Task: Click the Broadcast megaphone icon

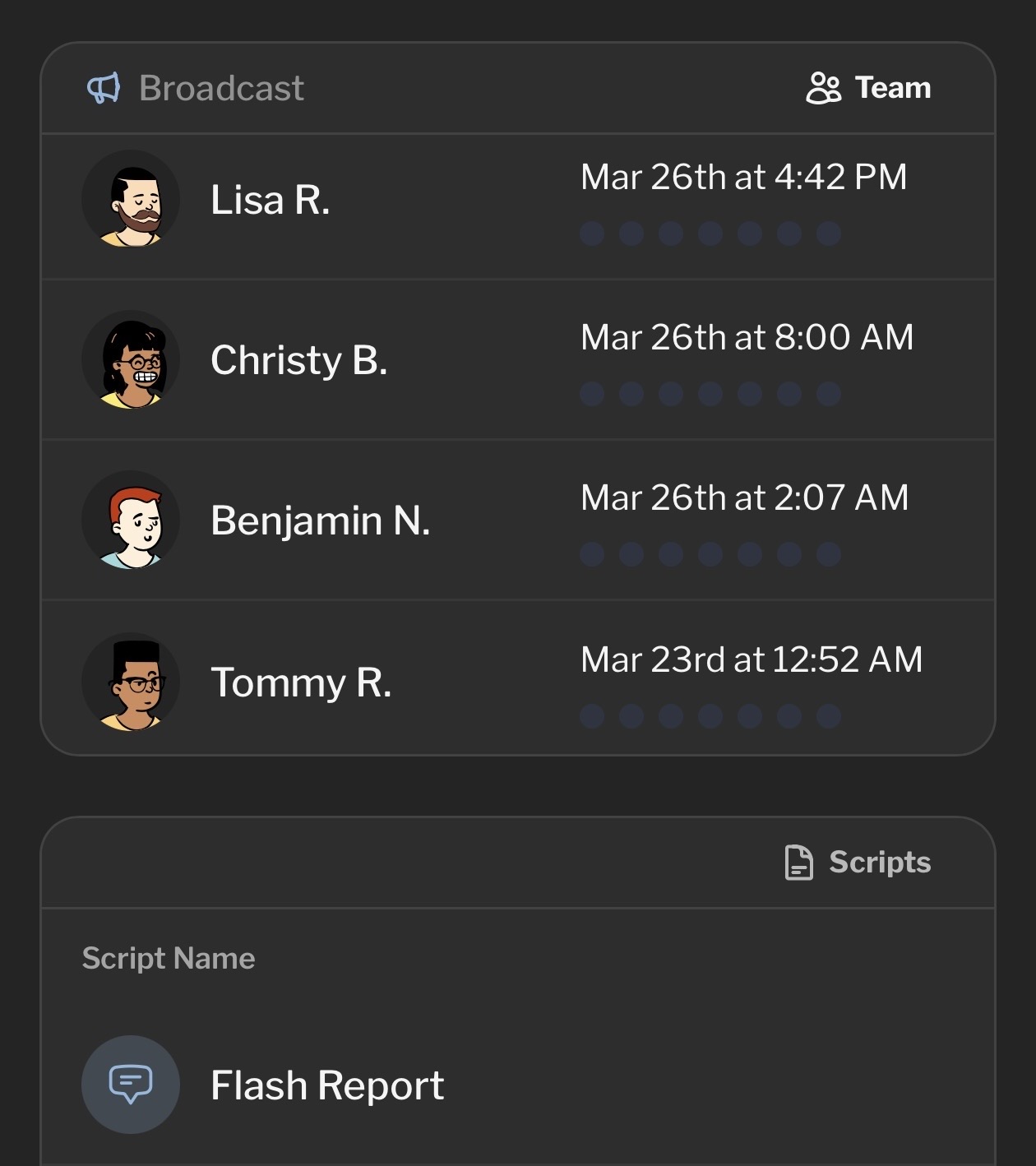Action: pos(104,88)
